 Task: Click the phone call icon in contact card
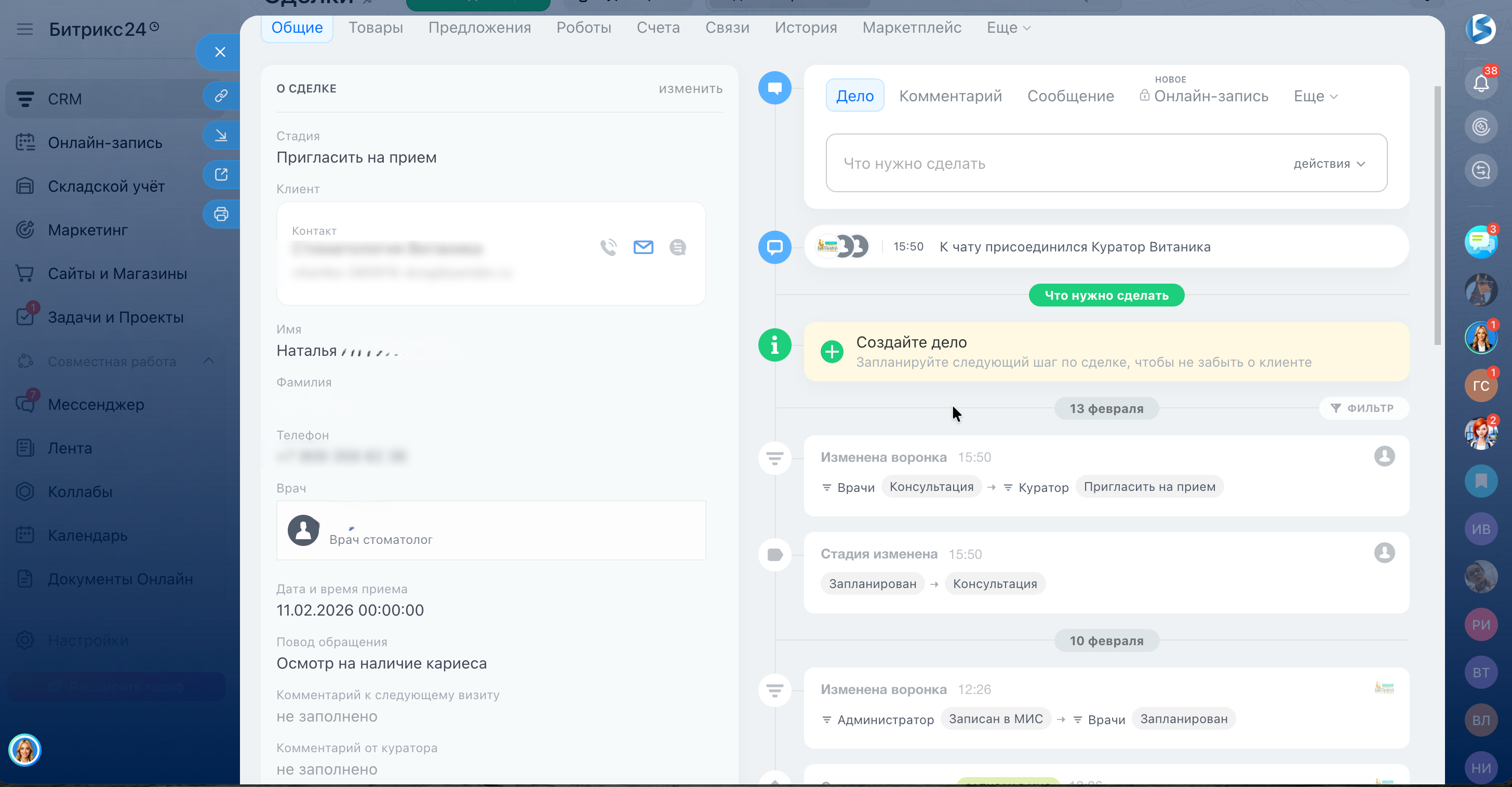[x=609, y=247]
